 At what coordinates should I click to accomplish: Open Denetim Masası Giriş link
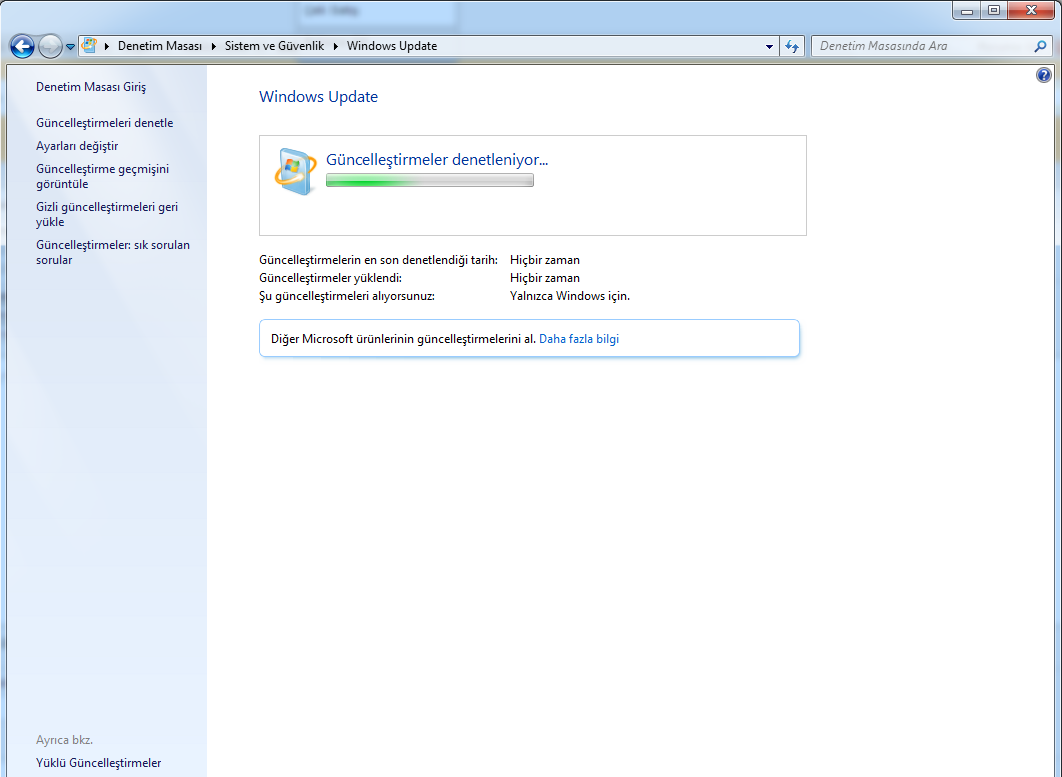point(91,87)
